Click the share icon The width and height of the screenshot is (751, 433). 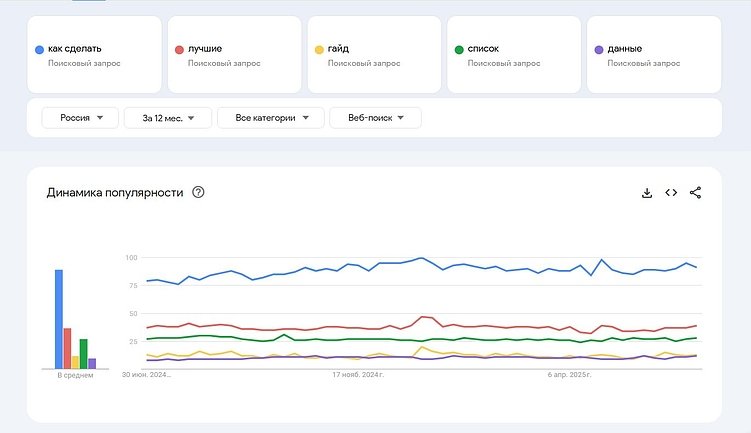point(696,193)
